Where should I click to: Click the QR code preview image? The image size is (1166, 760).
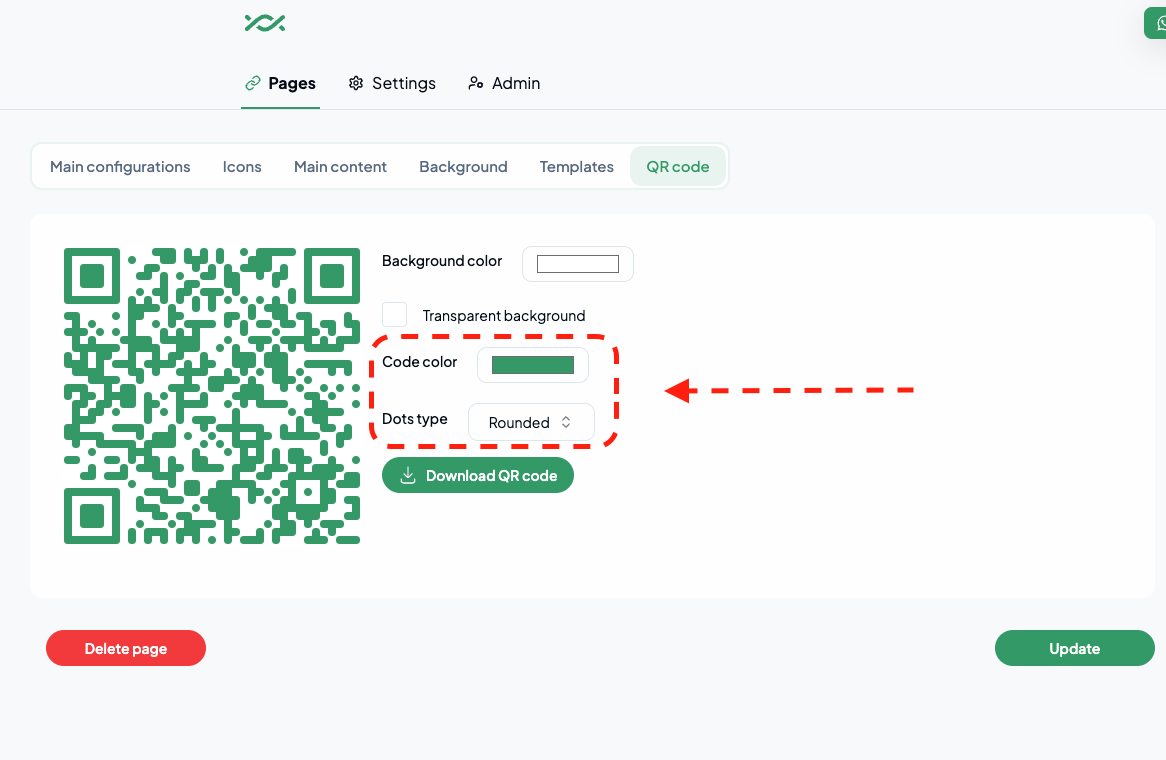click(212, 396)
